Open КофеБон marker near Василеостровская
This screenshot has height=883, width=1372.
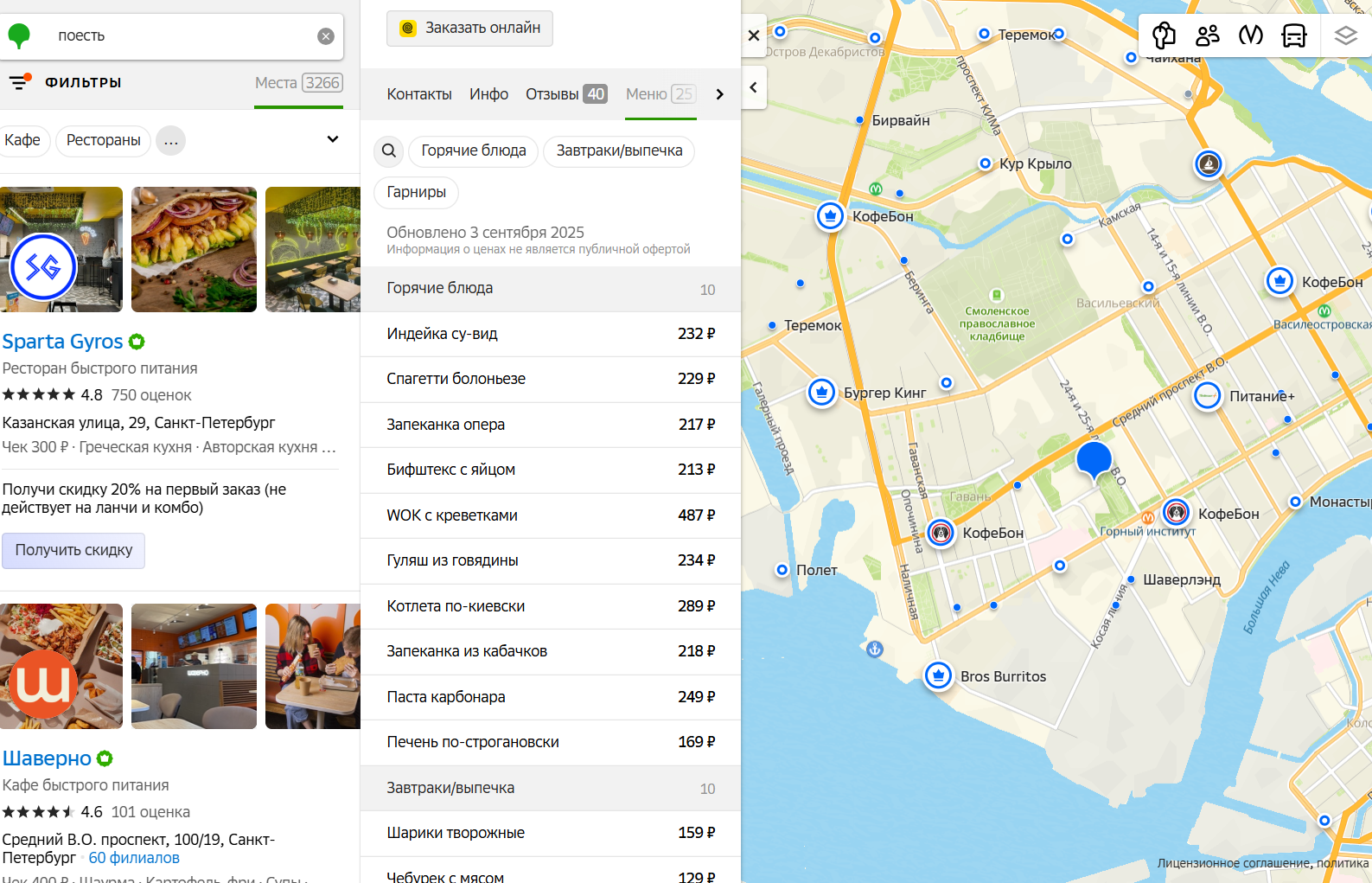tap(1279, 281)
